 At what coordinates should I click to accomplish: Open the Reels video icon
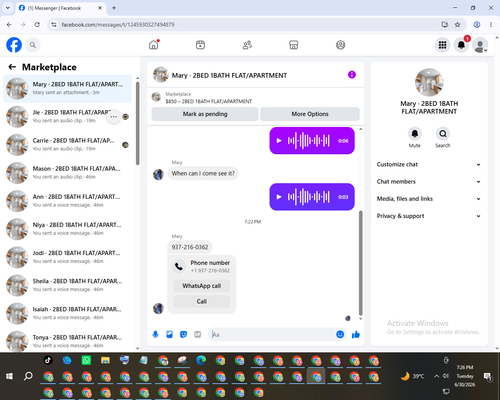coord(200,45)
